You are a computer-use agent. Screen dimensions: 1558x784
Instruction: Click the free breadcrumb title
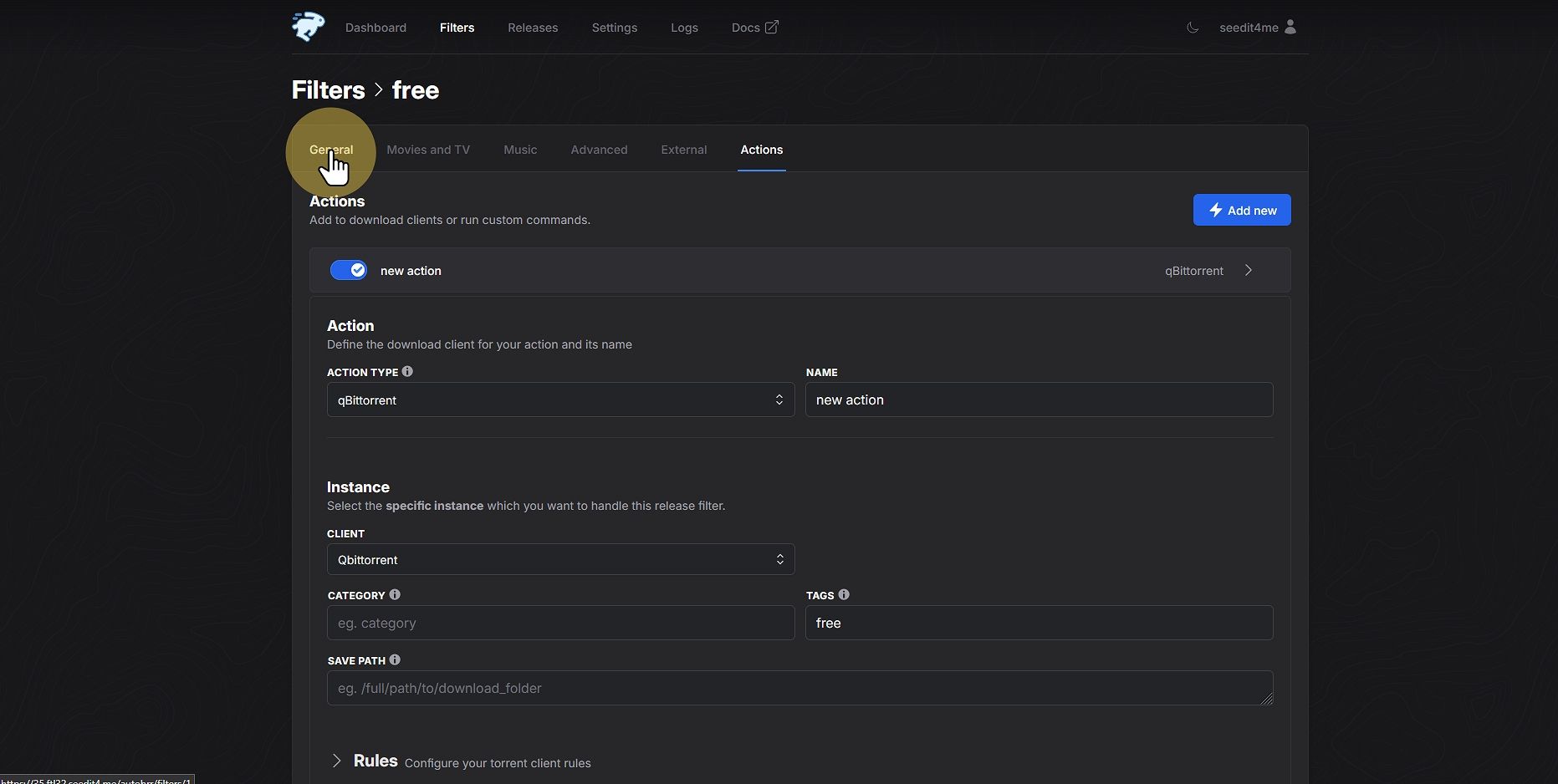click(416, 90)
